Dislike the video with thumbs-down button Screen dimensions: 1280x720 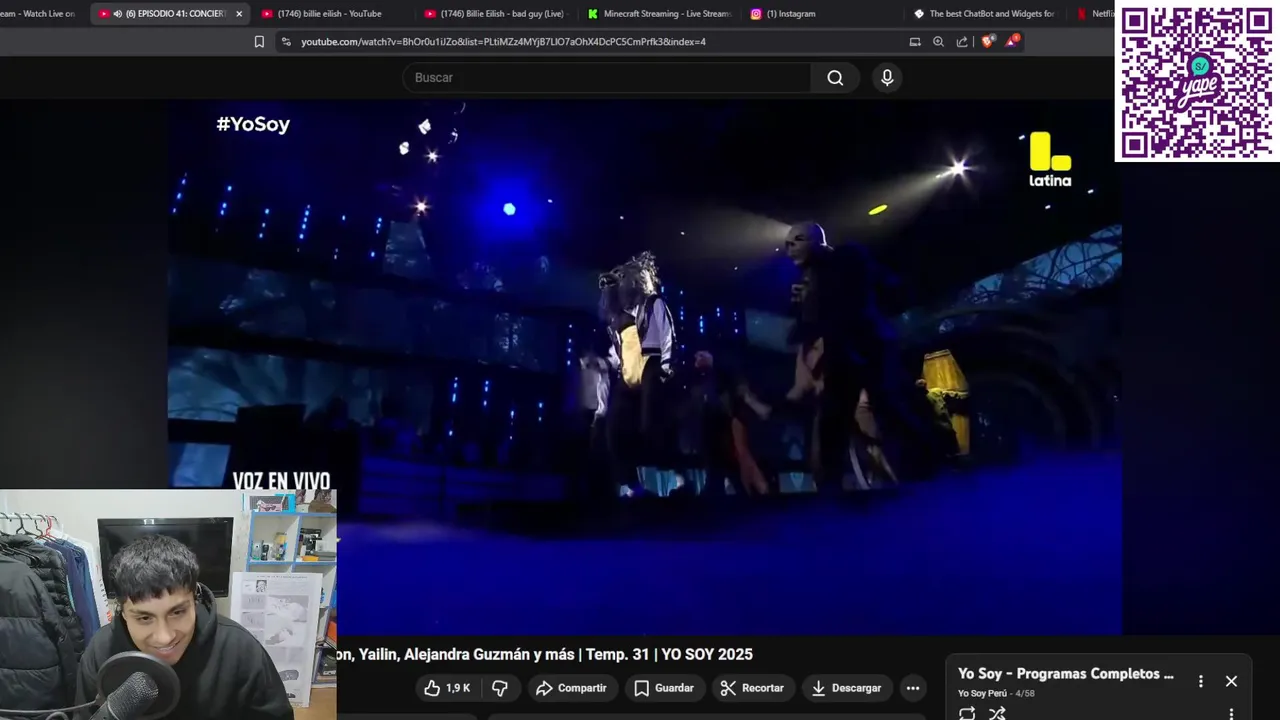[x=500, y=688]
